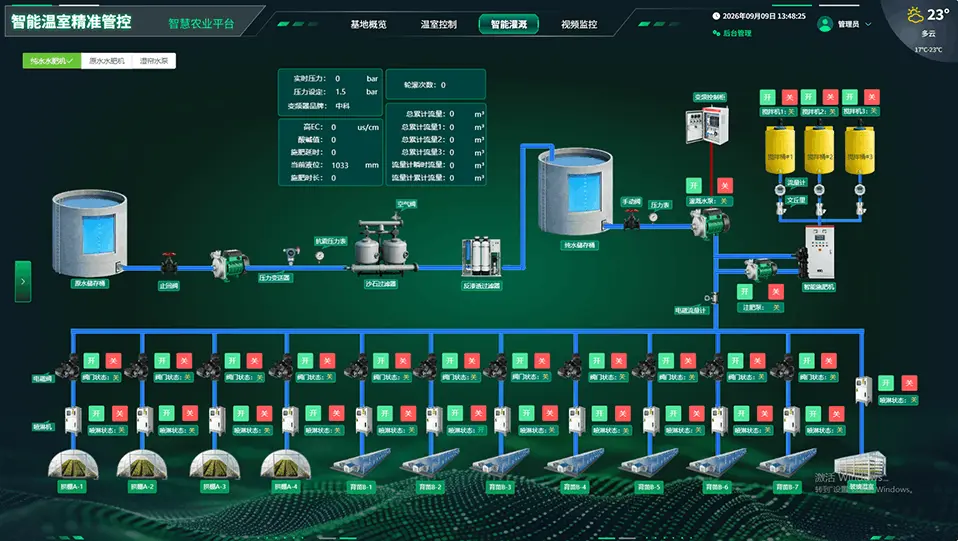
Task: Click the cloudy weather icon
Action: pos(915,15)
